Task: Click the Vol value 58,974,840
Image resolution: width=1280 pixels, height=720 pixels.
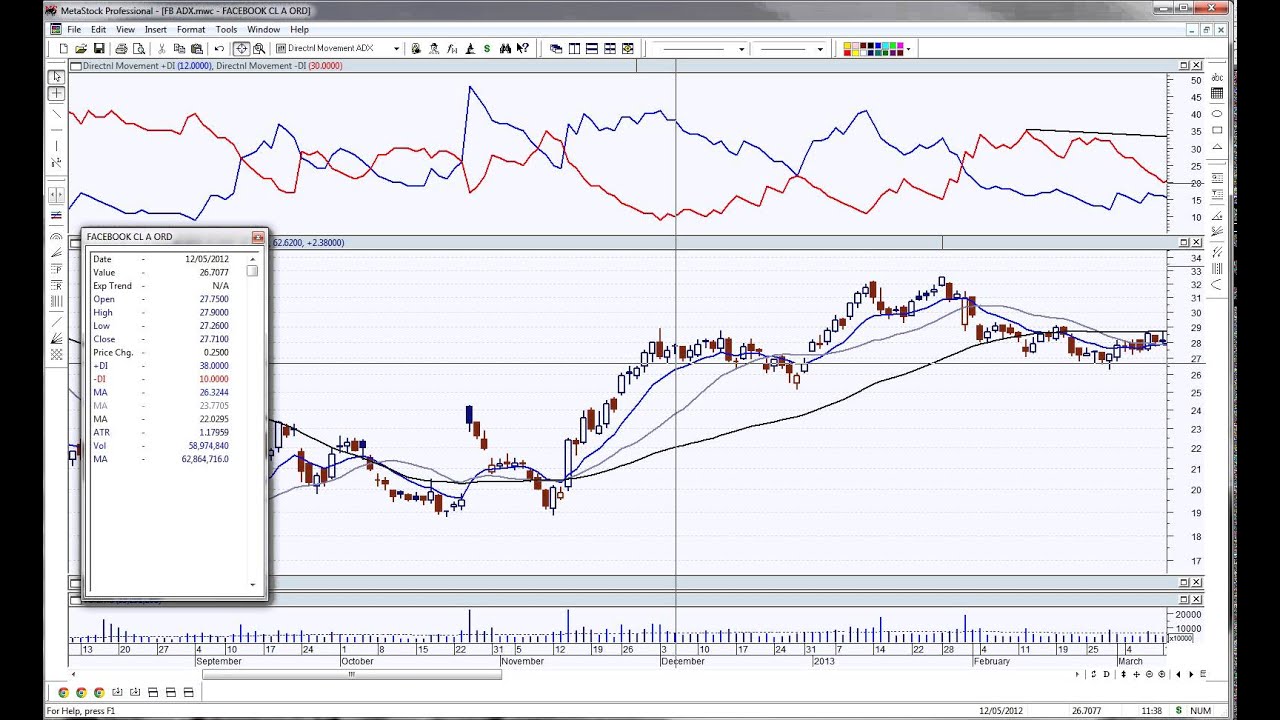Action: [209, 446]
